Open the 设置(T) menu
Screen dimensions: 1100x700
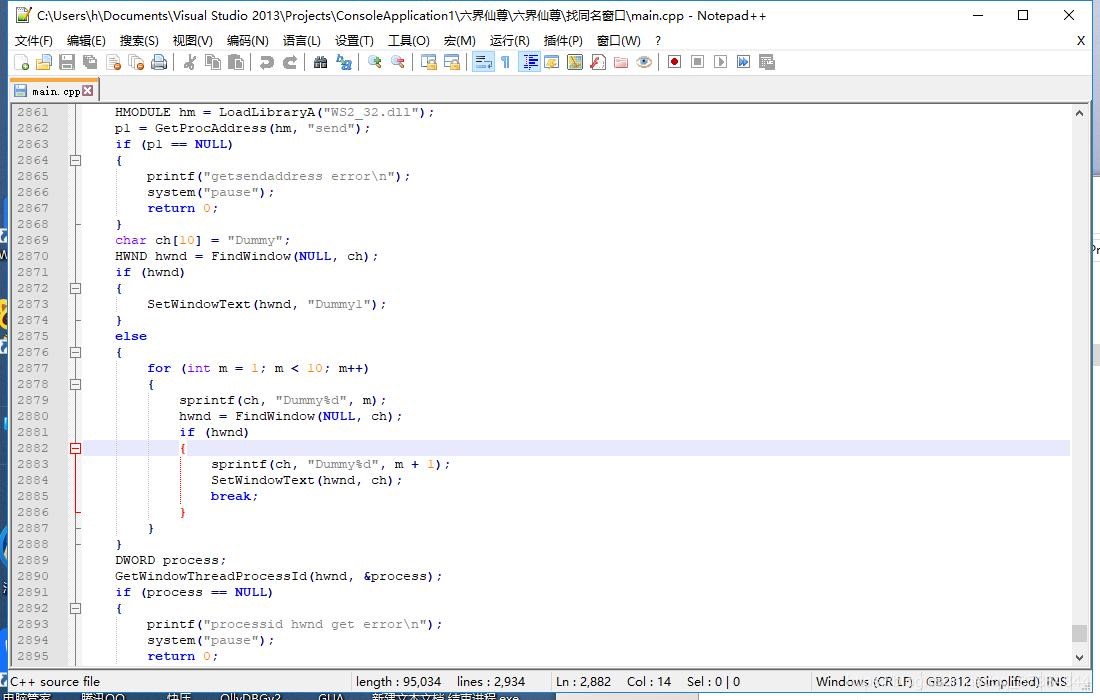[x=354, y=41]
